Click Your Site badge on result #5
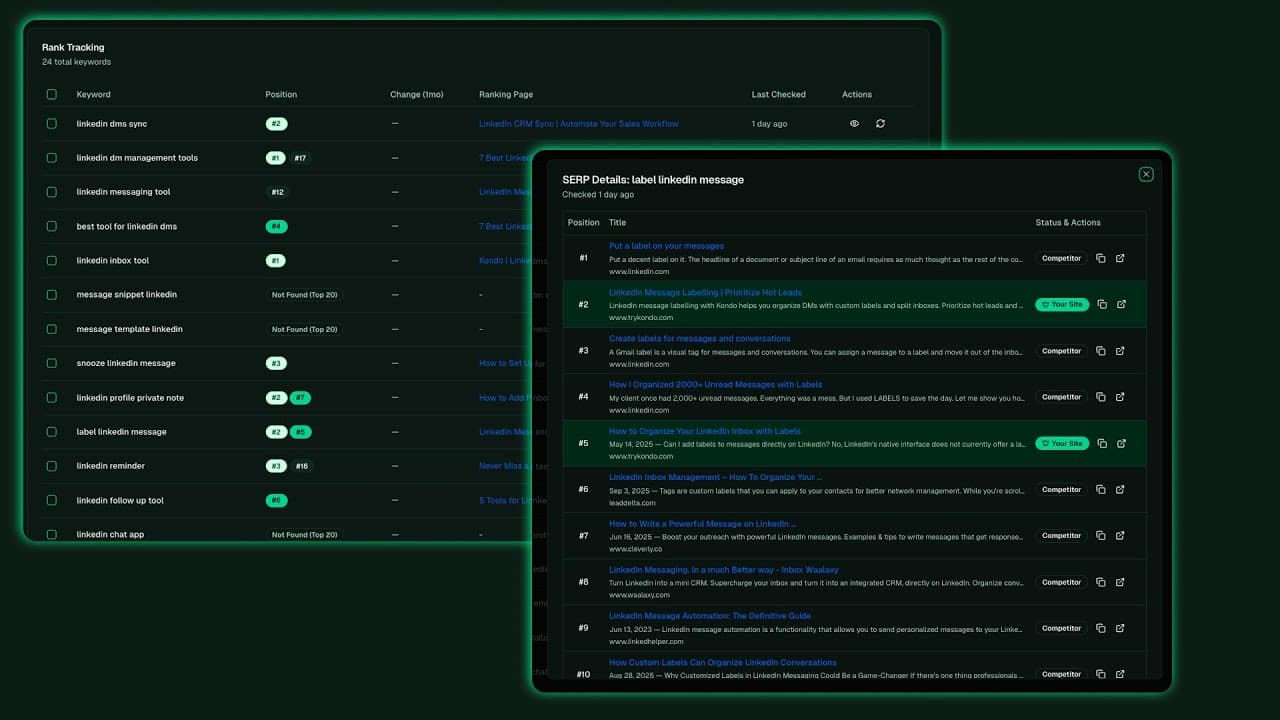This screenshot has width=1280, height=720. point(1062,443)
